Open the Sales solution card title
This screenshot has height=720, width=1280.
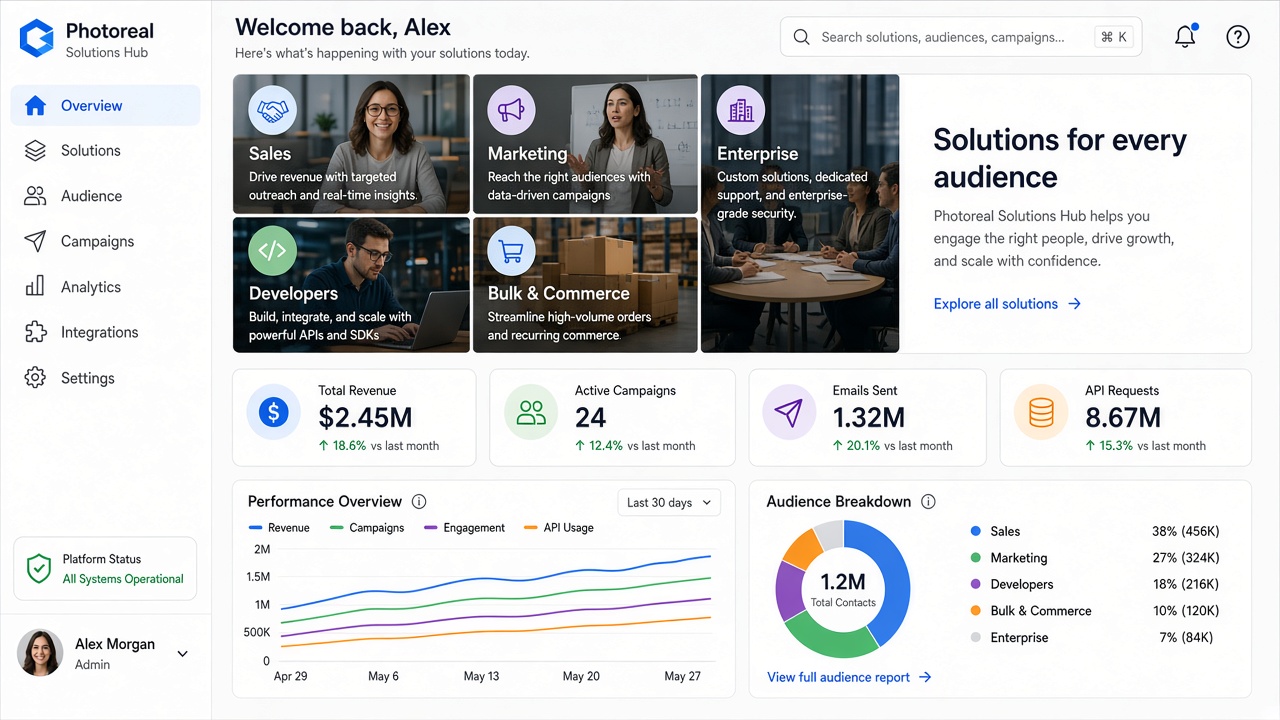point(270,154)
